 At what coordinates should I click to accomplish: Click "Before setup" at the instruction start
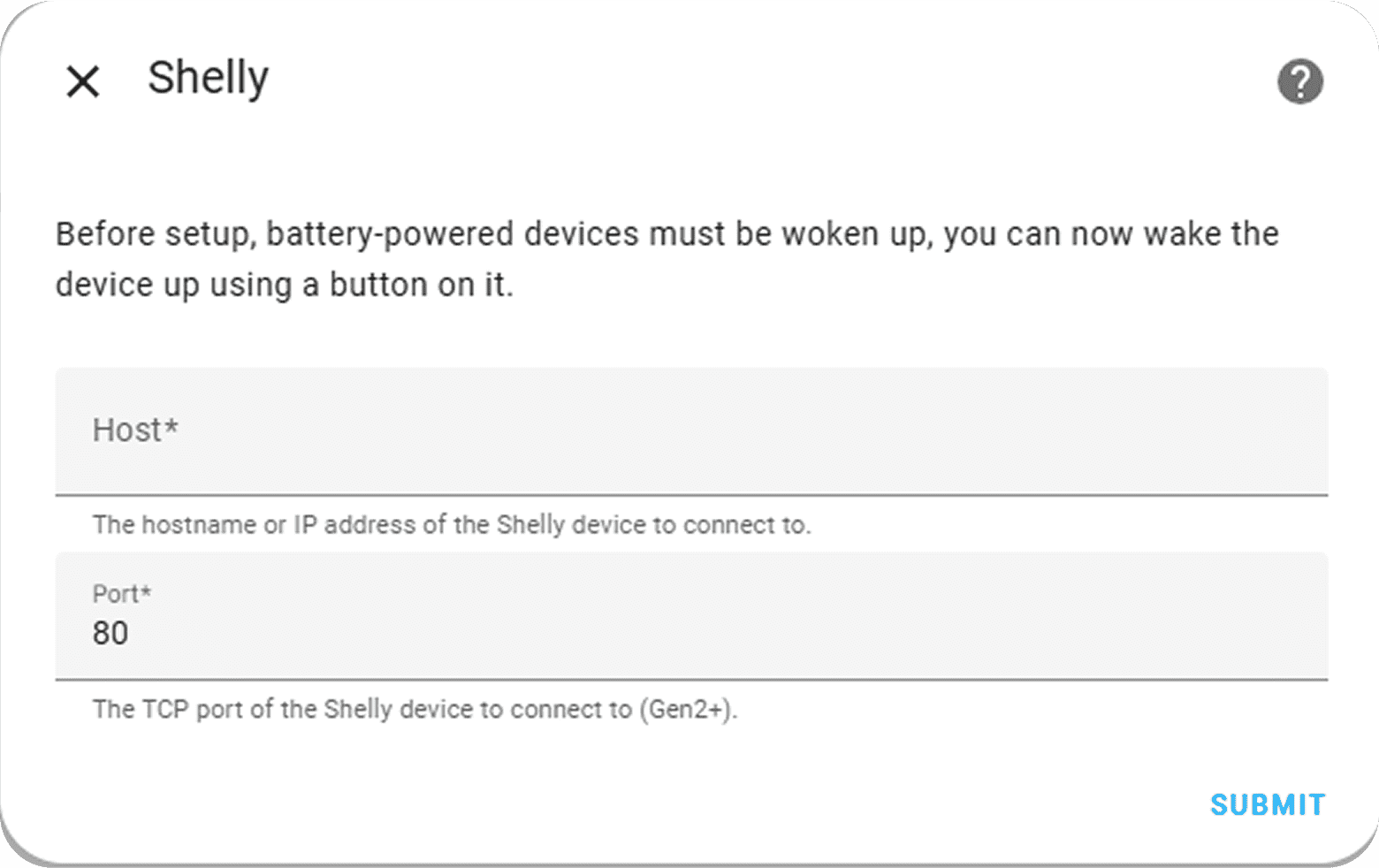click(x=155, y=234)
